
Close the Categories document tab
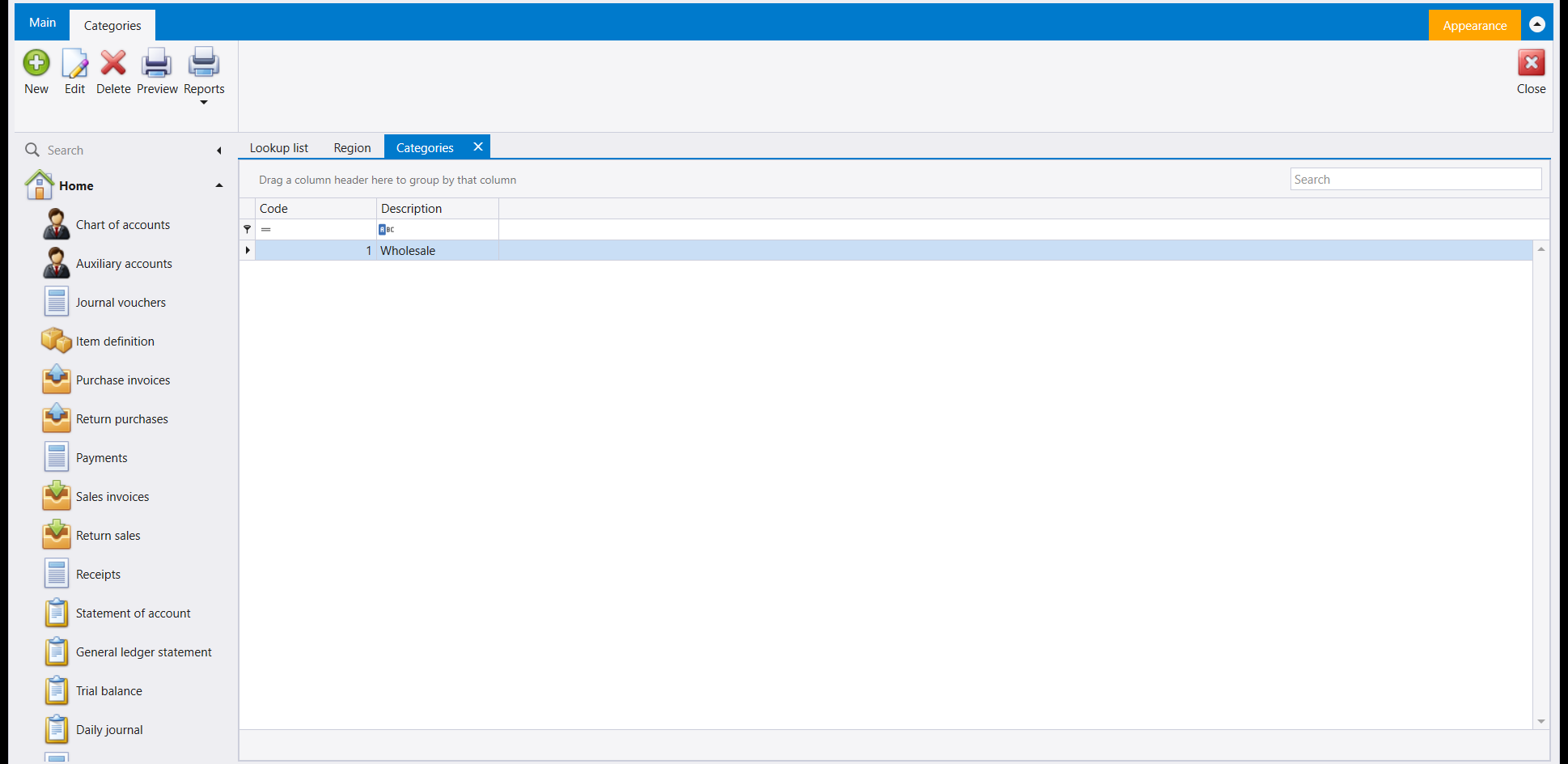point(478,146)
